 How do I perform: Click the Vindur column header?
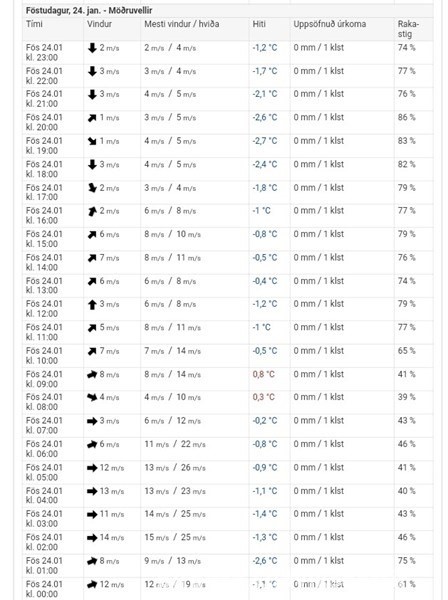click(x=99, y=24)
